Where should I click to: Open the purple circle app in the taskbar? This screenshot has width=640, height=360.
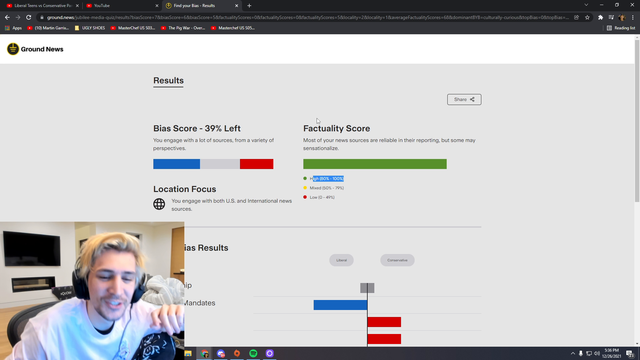tap(269, 353)
